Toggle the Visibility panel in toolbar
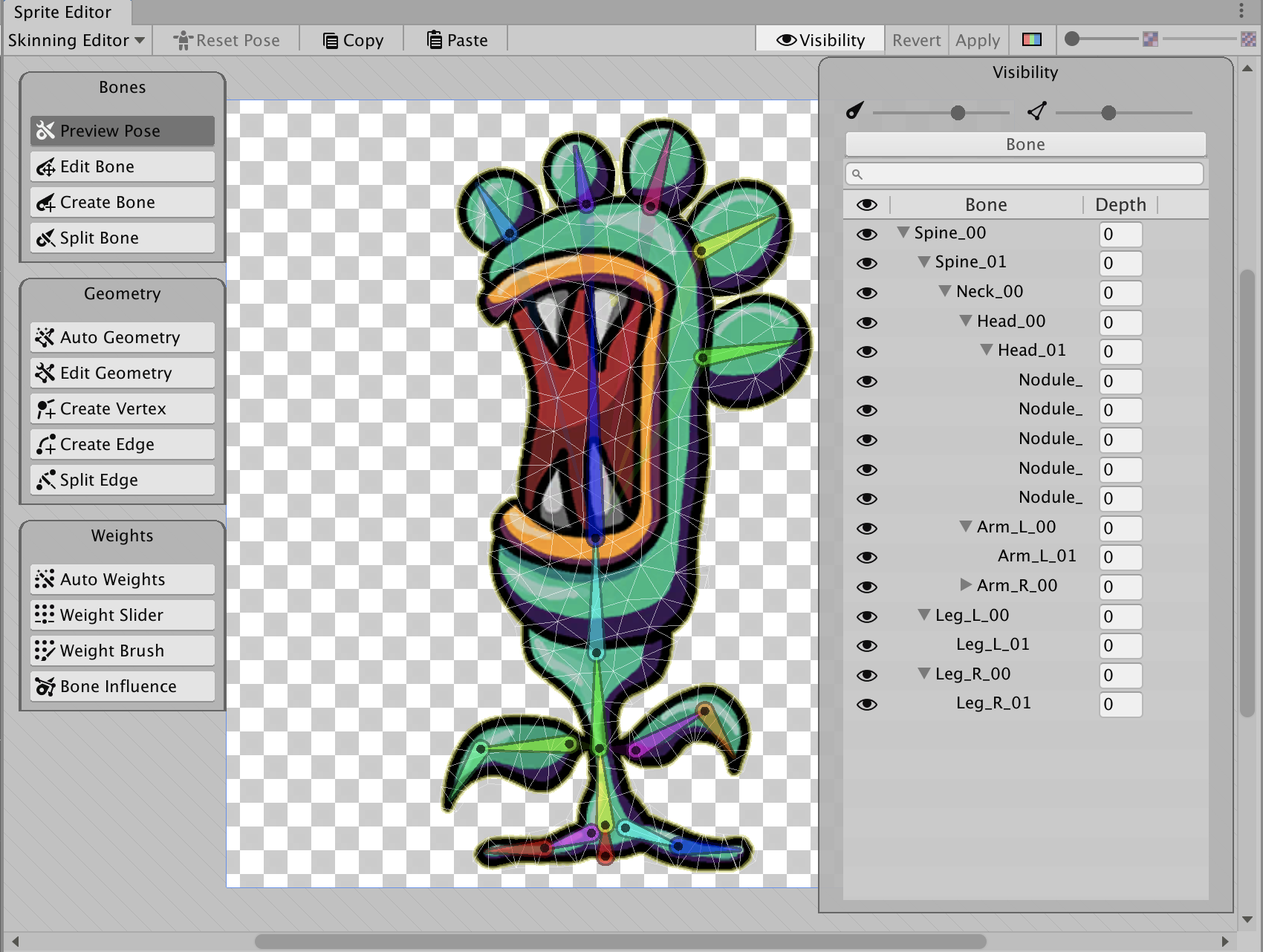The image size is (1263, 952). click(x=820, y=40)
